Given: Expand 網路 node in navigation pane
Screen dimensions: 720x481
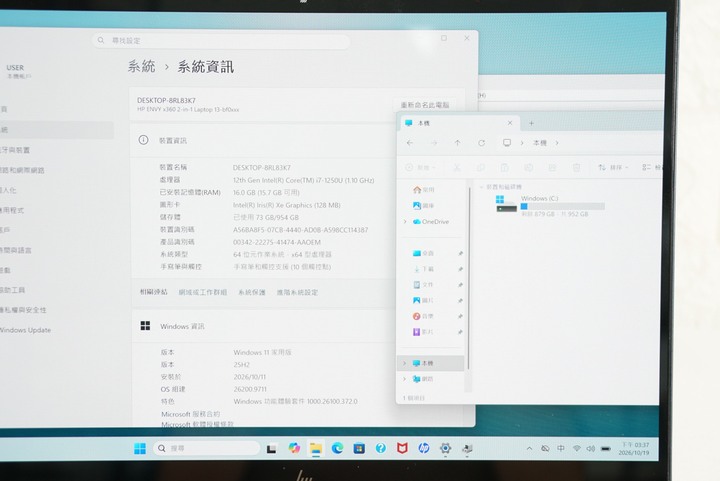Looking at the screenshot, I should click(x=405, y=379).
